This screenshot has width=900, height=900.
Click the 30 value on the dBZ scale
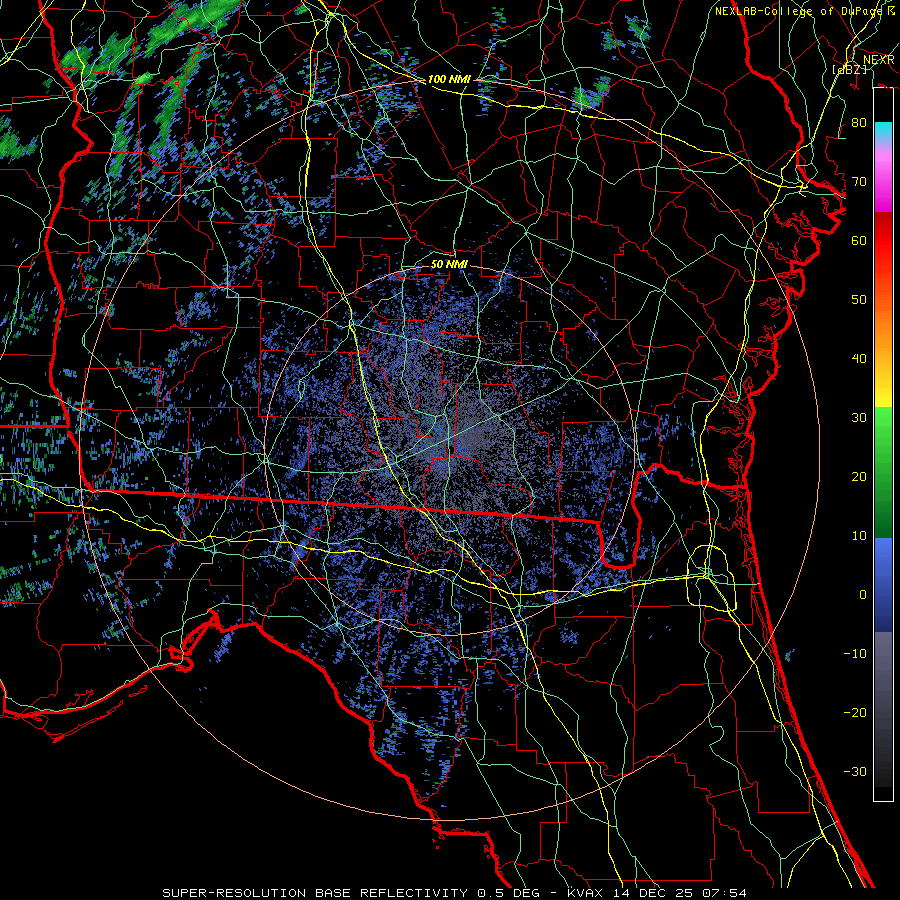(x=859, y=418)
